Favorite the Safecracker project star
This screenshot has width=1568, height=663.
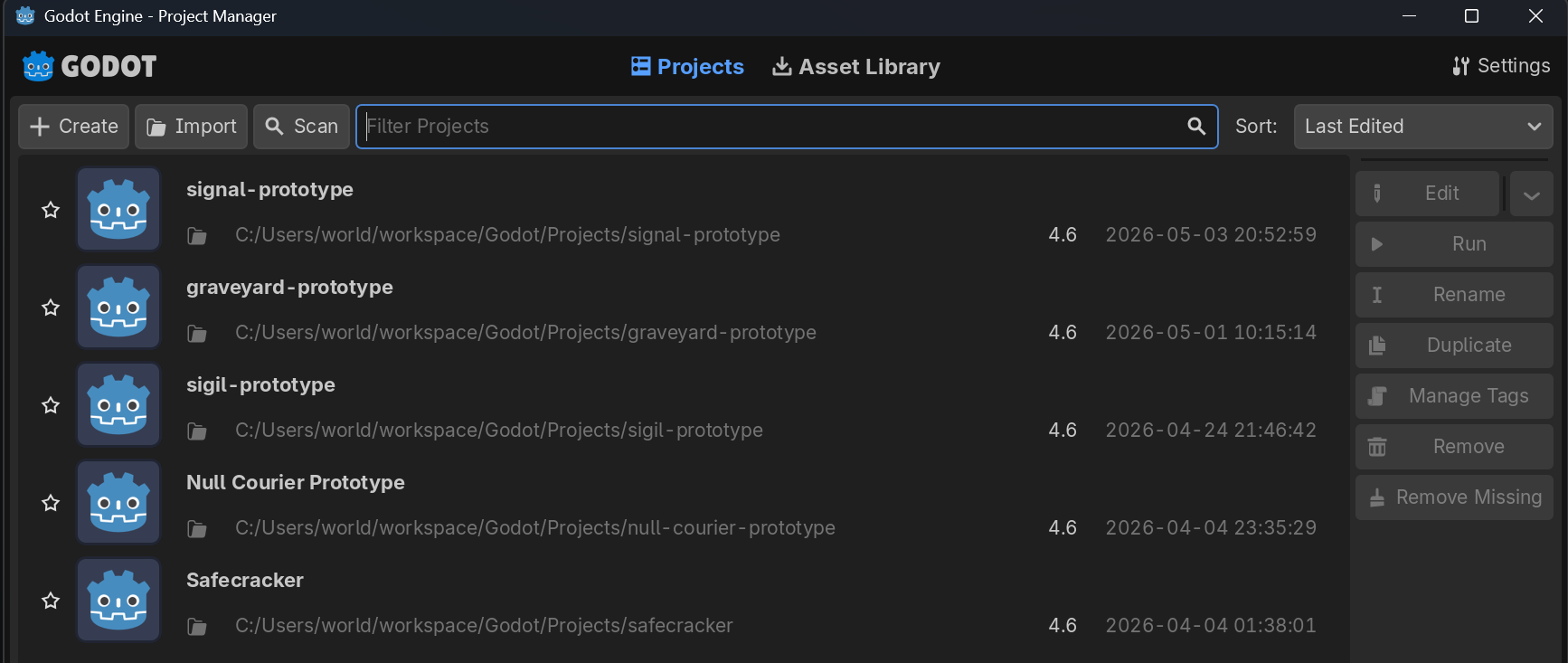(x=51, y=601)
